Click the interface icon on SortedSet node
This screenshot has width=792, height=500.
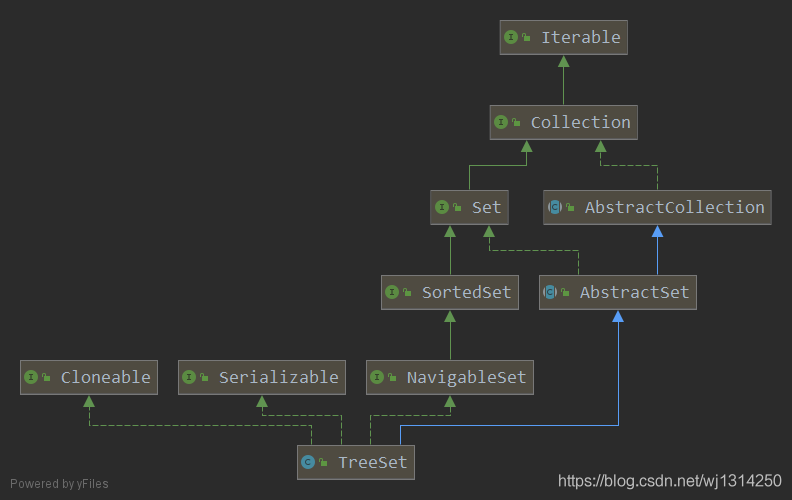(392, 292)
